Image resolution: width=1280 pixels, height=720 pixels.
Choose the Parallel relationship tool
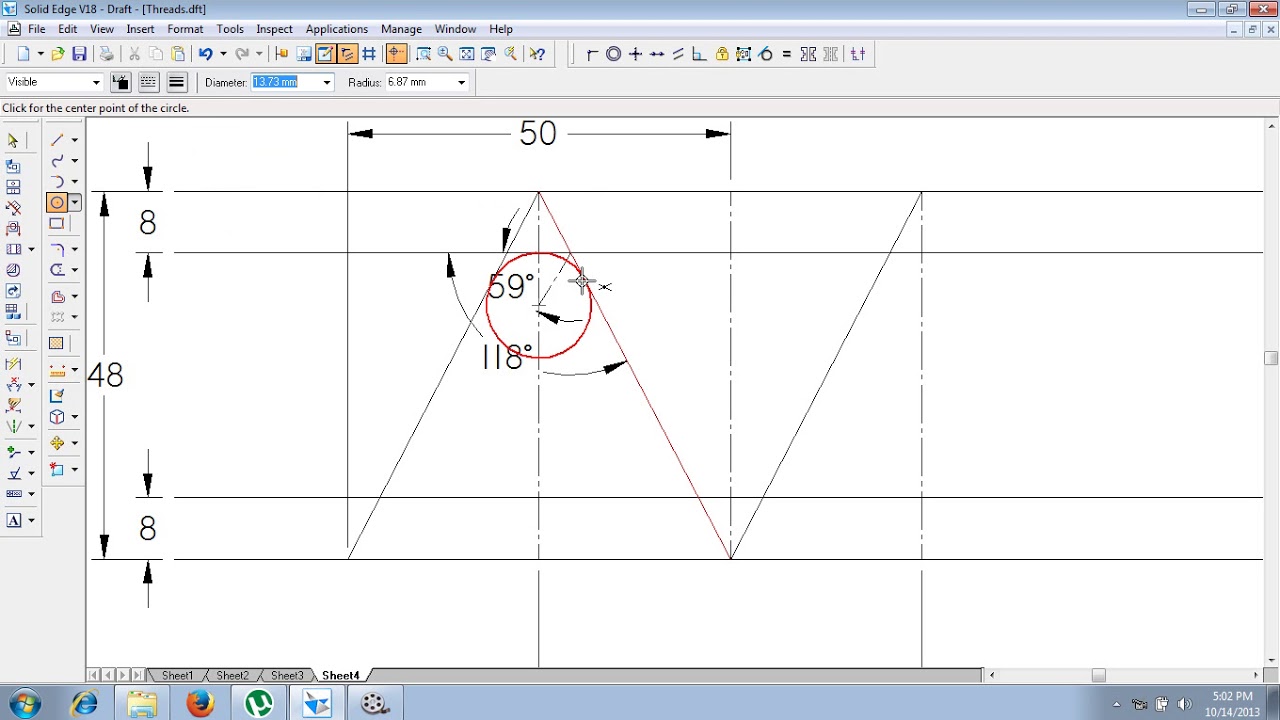(678, 54)
